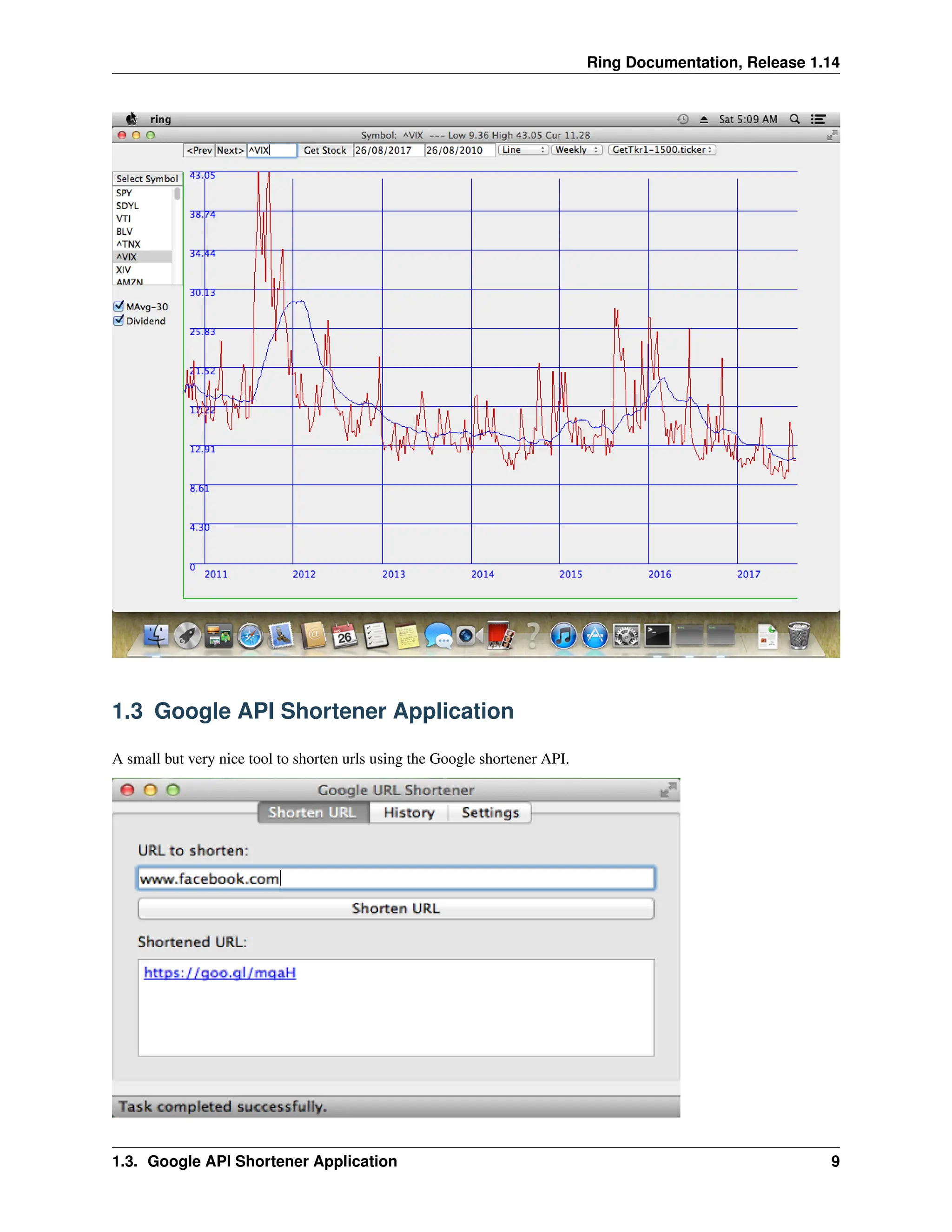This screenshot has width=952, height=1232.
Task: Select ^VIX in symbol list
Action: (143, 257)
